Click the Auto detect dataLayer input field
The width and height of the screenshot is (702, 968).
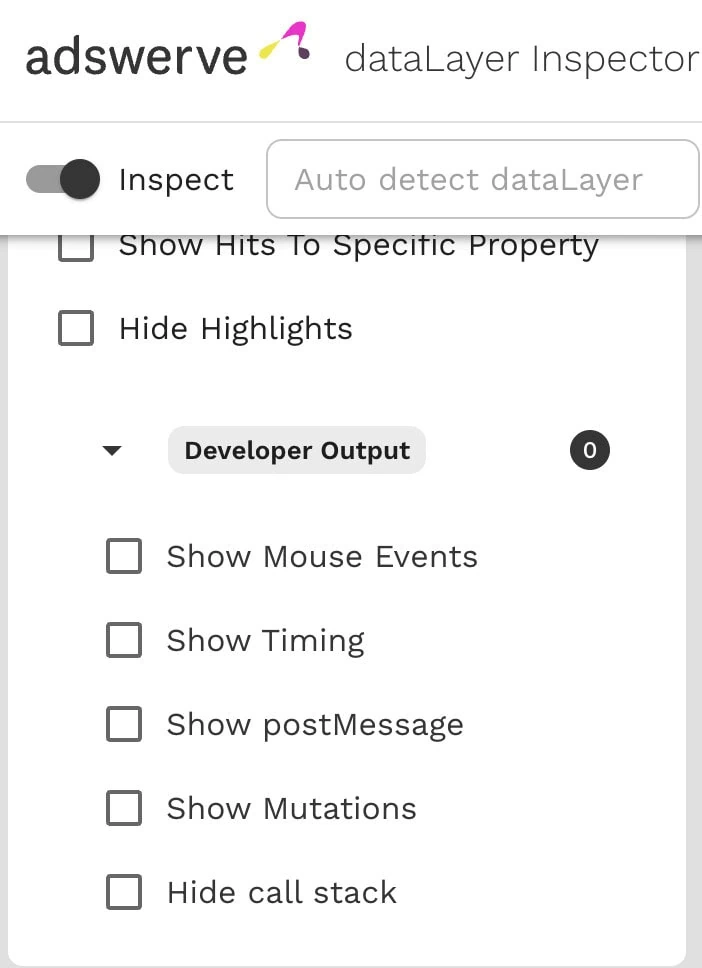[x=483, y=180]
